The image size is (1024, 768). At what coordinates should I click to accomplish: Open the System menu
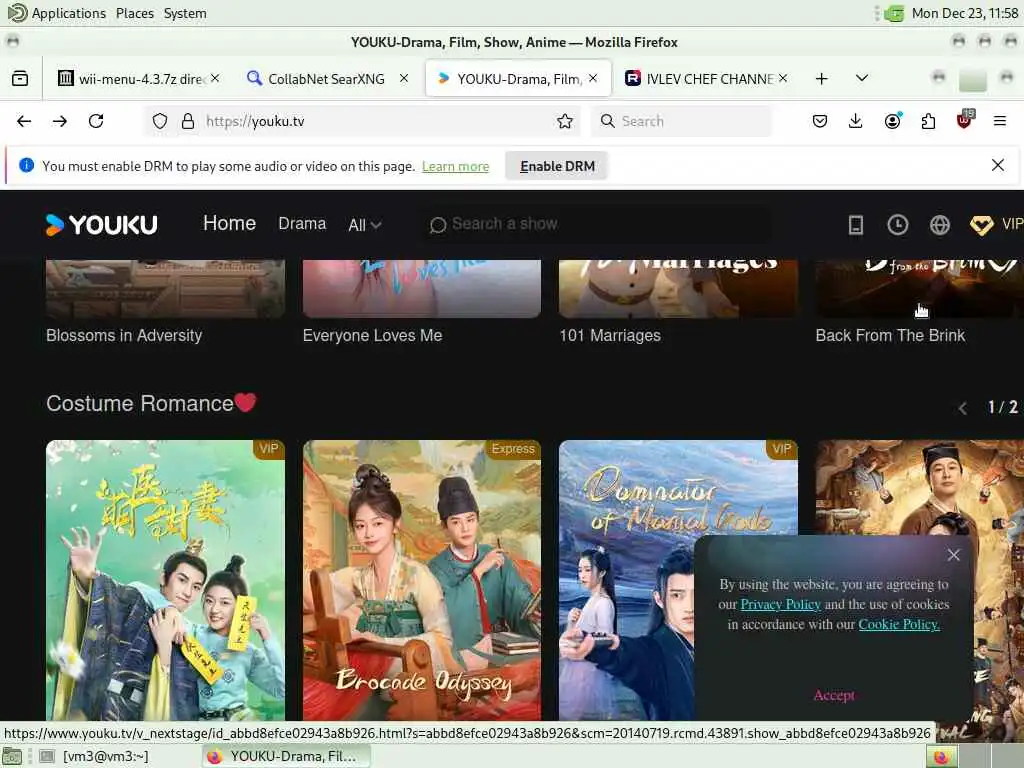(x=185, y=13)
